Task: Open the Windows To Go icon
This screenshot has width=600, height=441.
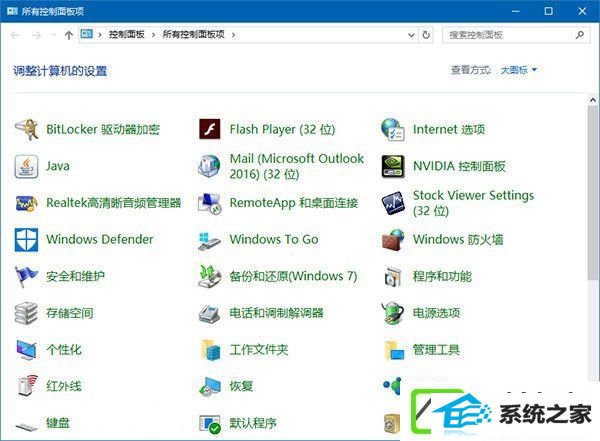Action: point(210,240)
